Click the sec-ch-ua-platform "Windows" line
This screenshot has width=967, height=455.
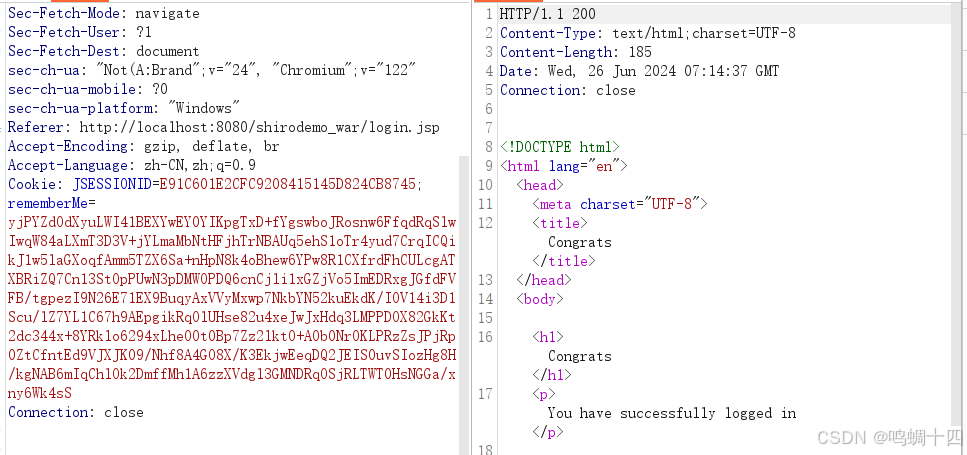(124, 109)
